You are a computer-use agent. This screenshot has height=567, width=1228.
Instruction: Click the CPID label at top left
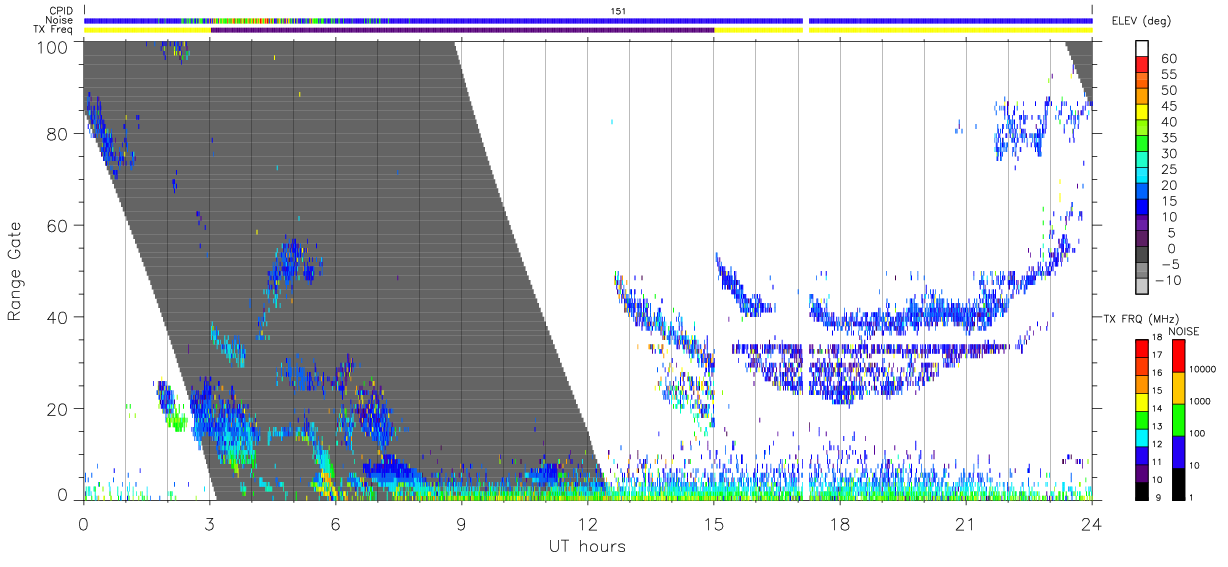click(60, 11)
